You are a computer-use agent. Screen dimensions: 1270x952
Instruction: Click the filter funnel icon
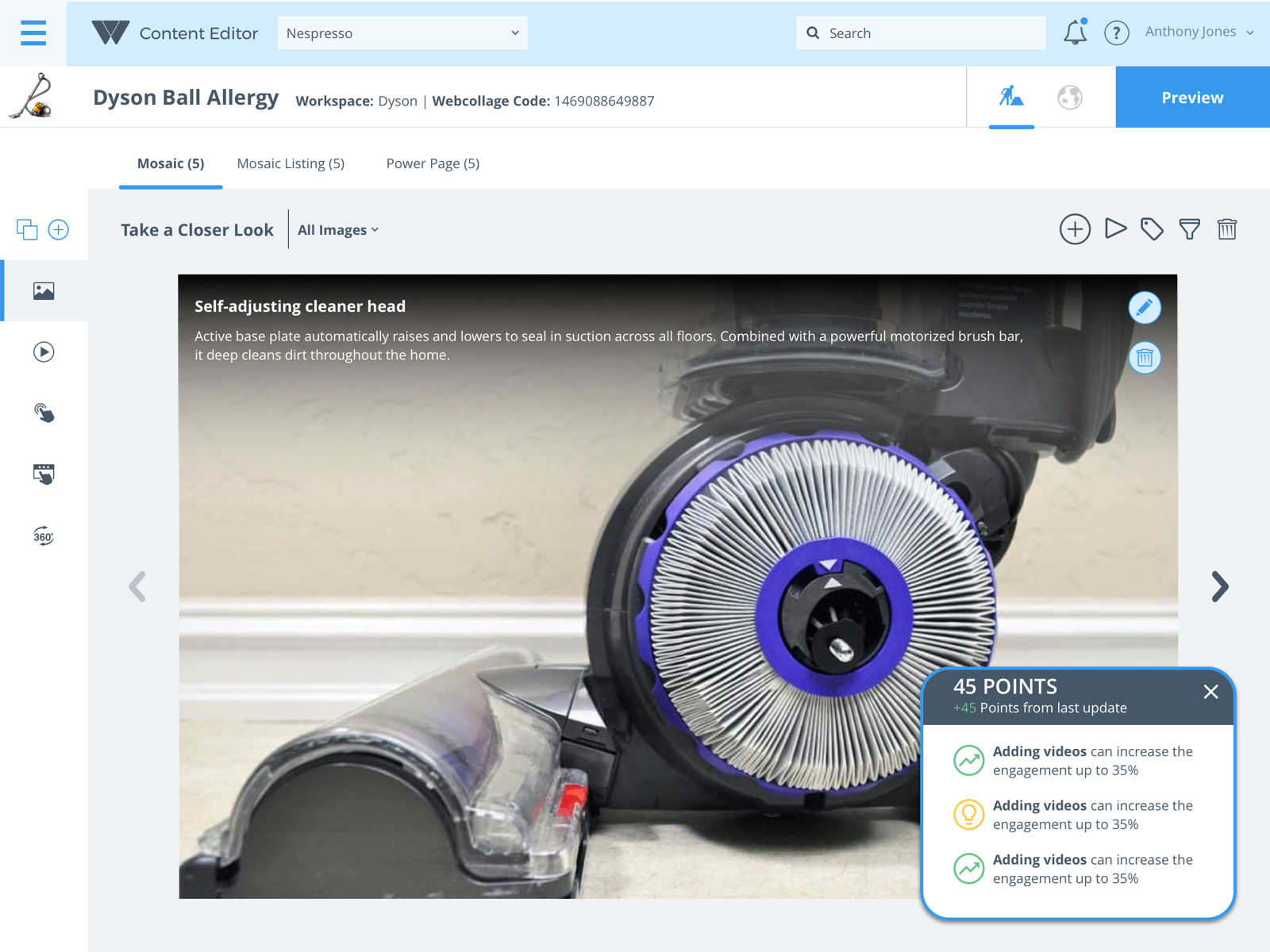point(1189,229)
